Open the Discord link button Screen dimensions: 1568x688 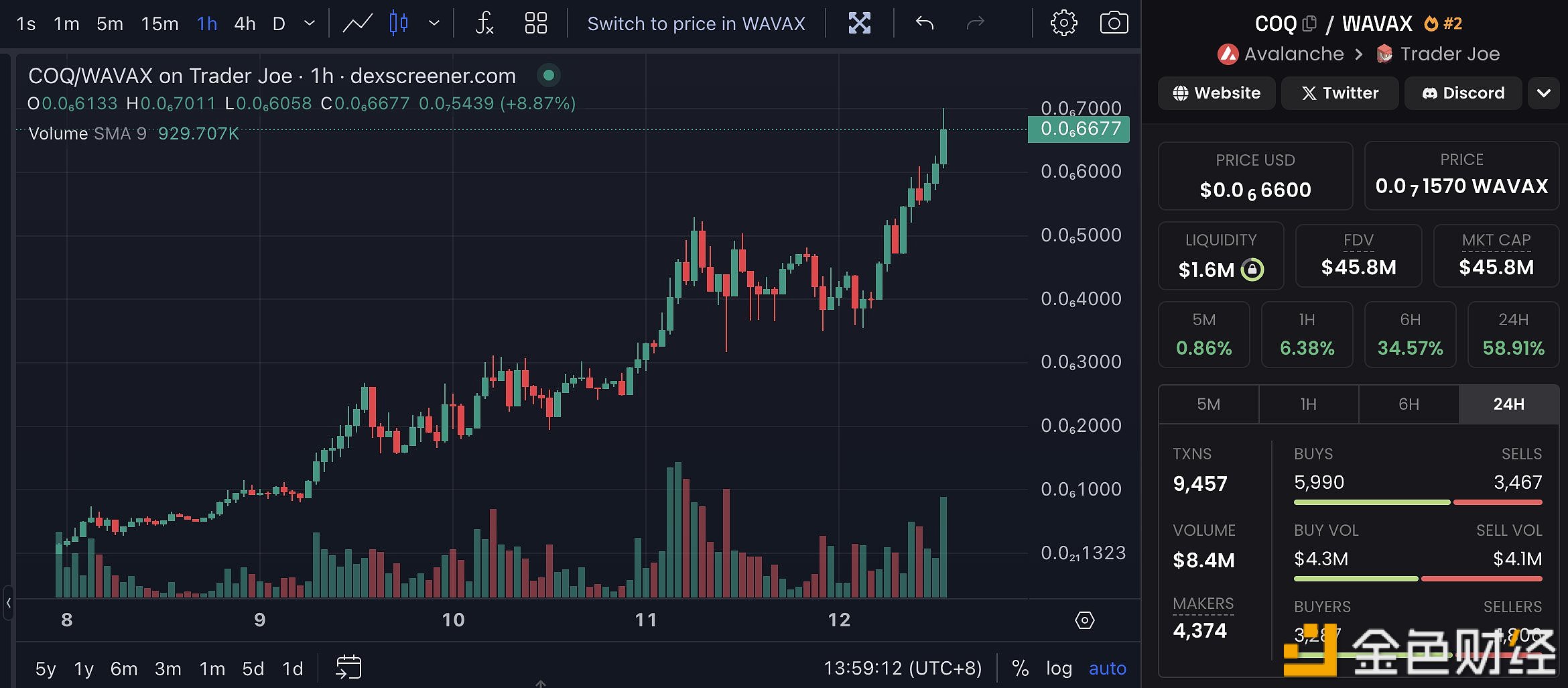click(1463, 93)
